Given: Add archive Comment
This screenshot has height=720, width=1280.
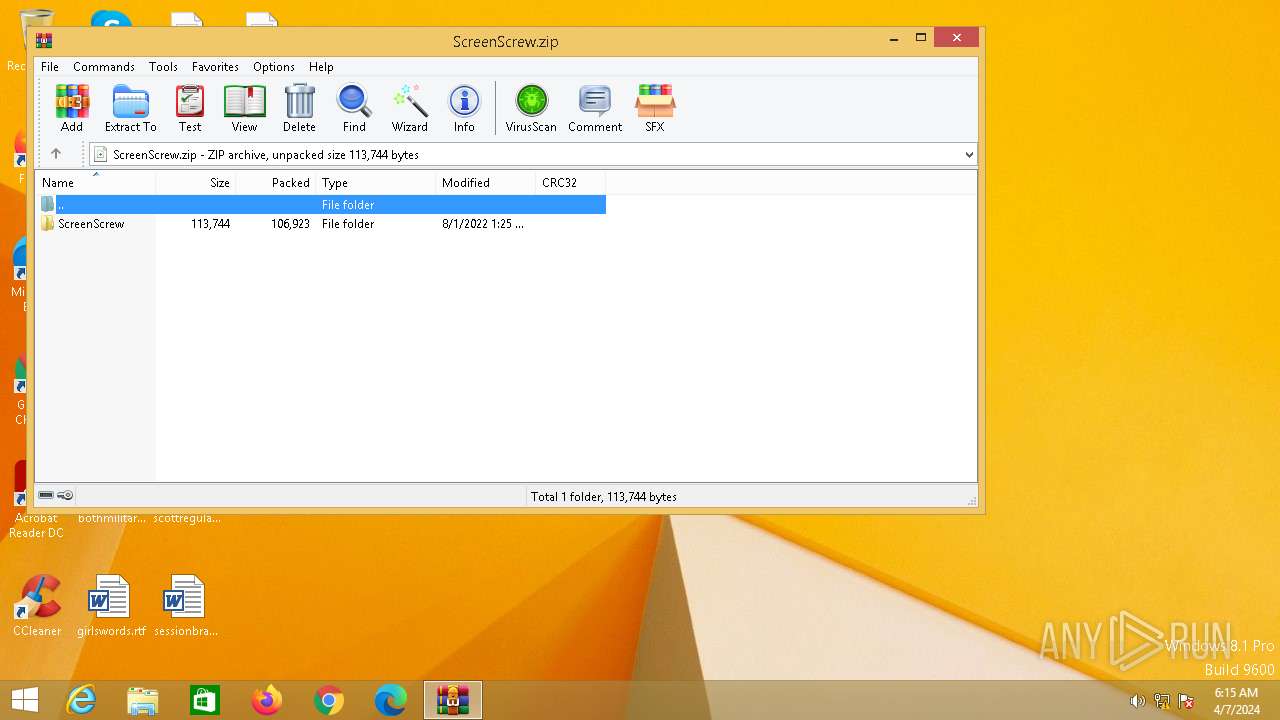Looking at the screenshot, I should pyautogui.click(x=595, y=108).
